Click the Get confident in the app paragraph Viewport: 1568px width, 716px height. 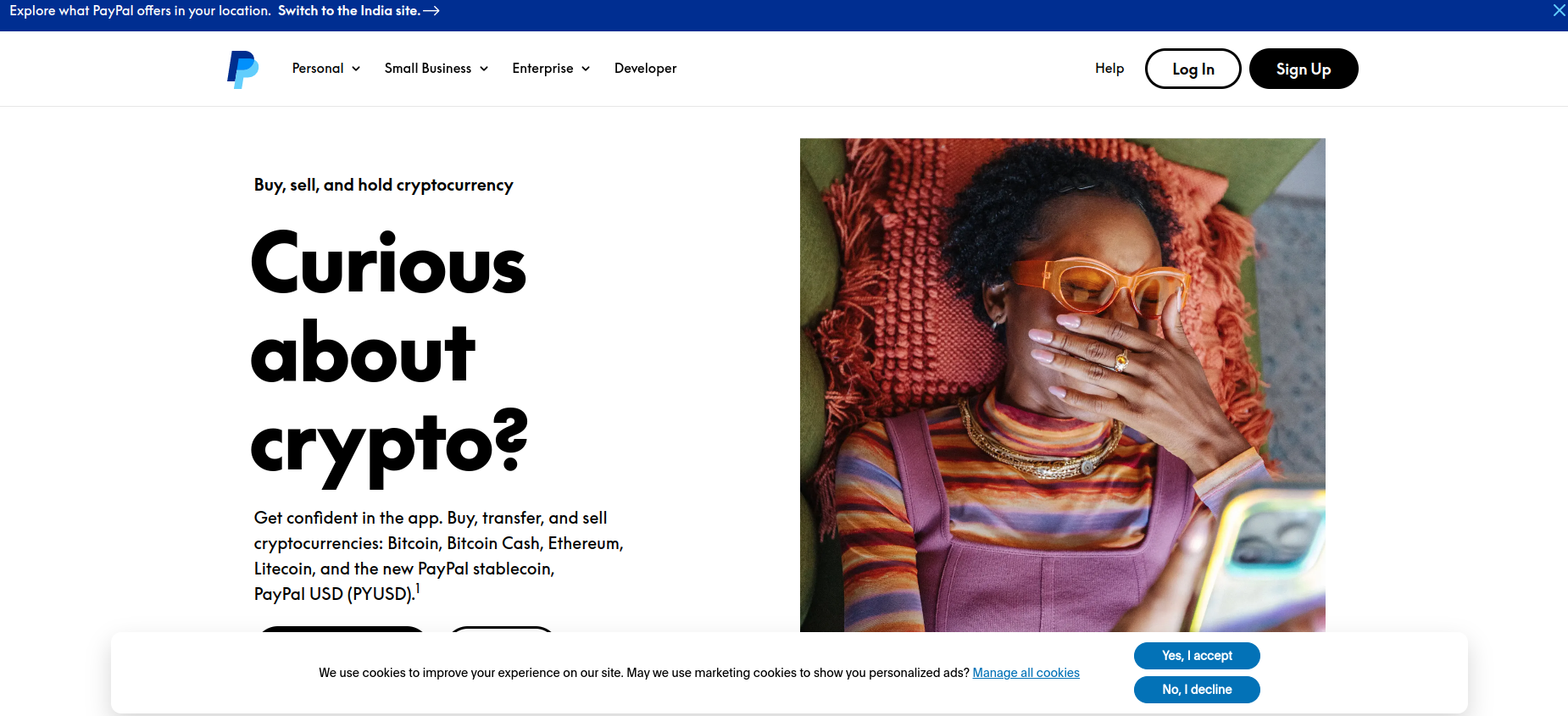point(437,555)
